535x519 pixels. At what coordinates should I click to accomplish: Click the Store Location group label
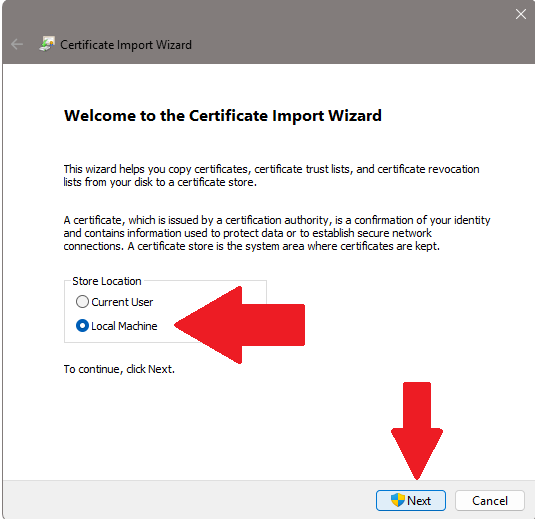(107, 281)
